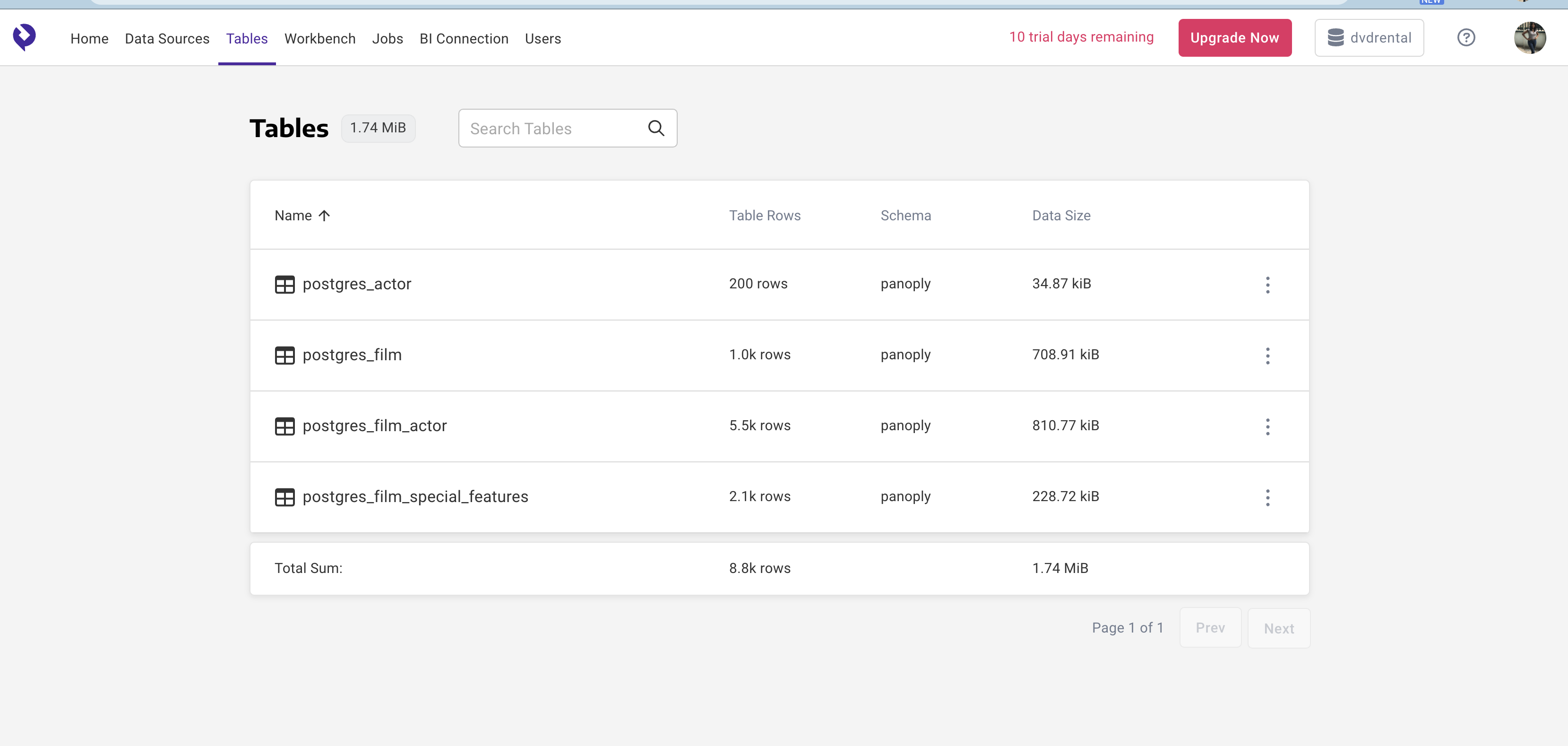Click the postgres_actor table icon
The width and height of the screenshot is (1568, 746).
coord(284,285)
